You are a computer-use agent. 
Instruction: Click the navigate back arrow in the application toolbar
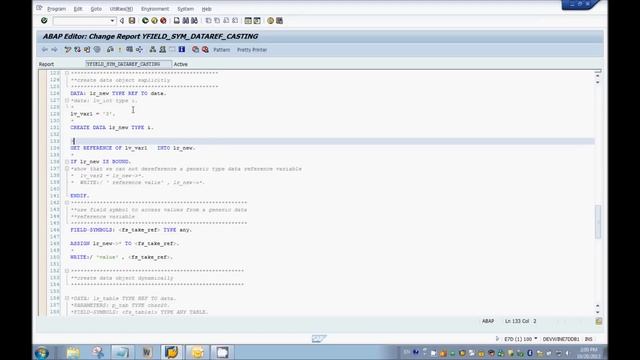click(x=45, y=49)
